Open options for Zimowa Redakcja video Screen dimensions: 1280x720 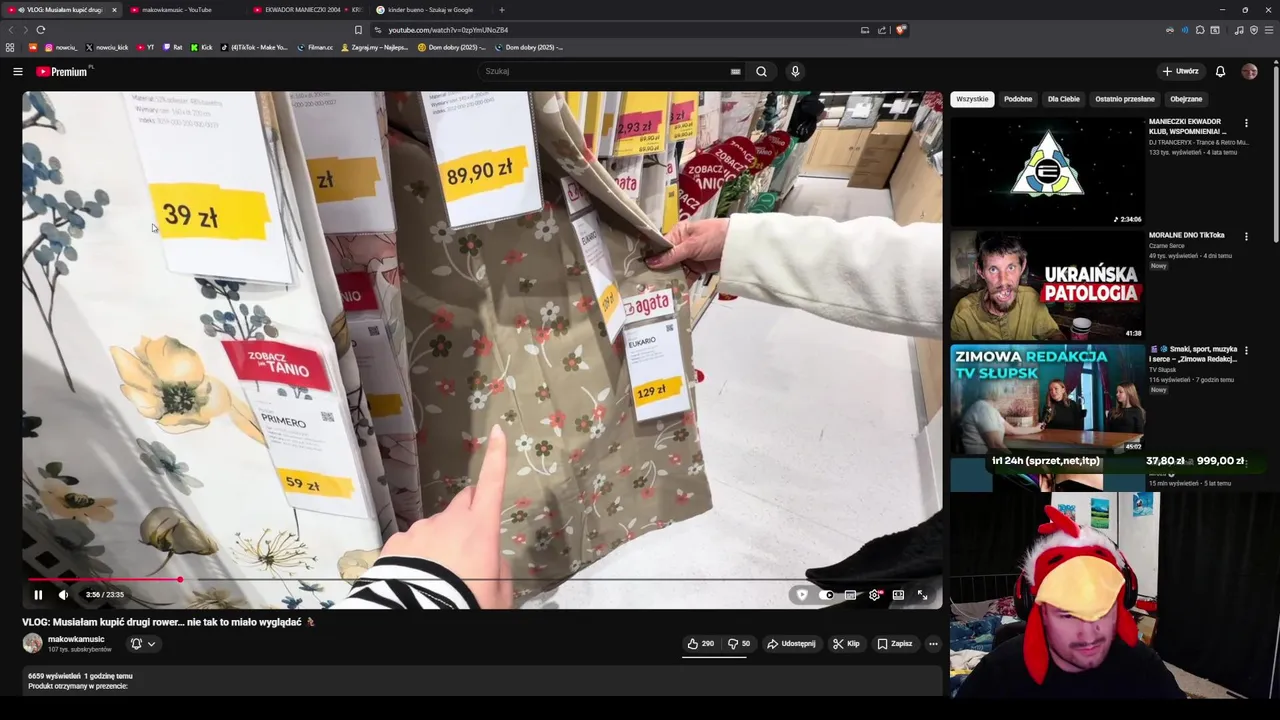point(1246,351)
